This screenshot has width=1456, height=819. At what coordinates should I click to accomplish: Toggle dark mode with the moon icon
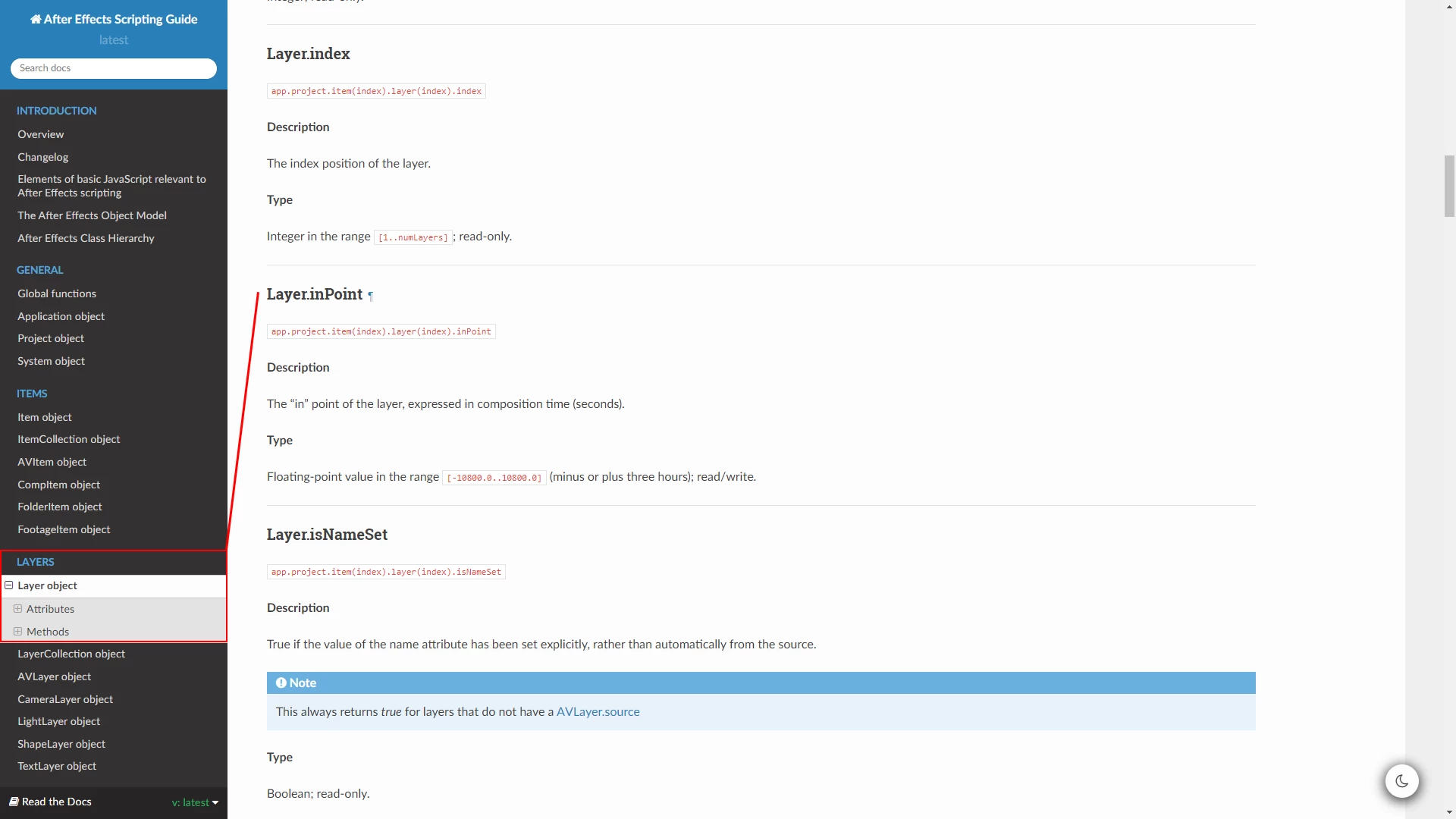[x=1401, y=780]
